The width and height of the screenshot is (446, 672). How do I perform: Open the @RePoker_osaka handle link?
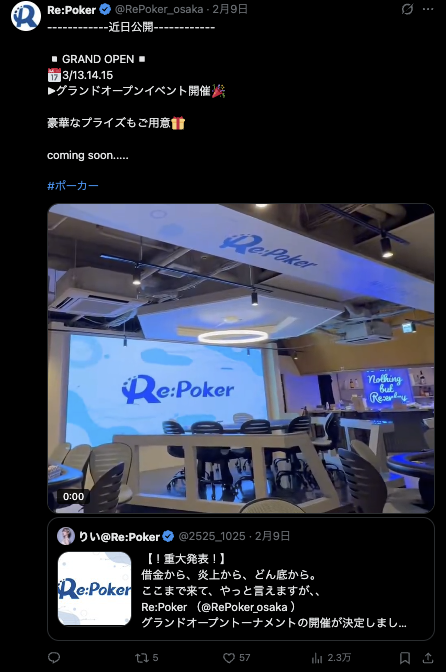pyautogui.click(x=159, y=9)
